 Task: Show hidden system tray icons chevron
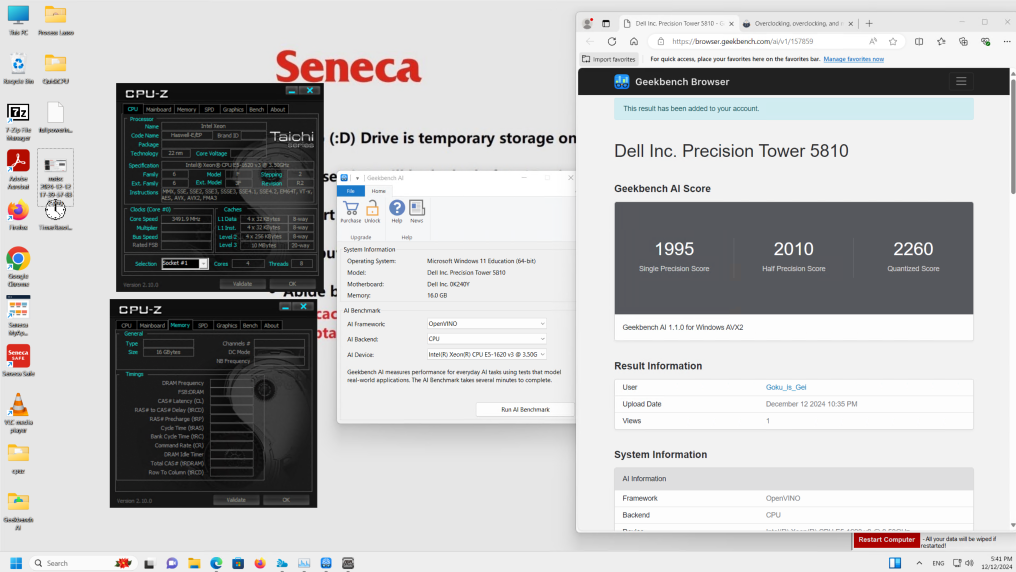pyautogui.click(x=919, y=563)
